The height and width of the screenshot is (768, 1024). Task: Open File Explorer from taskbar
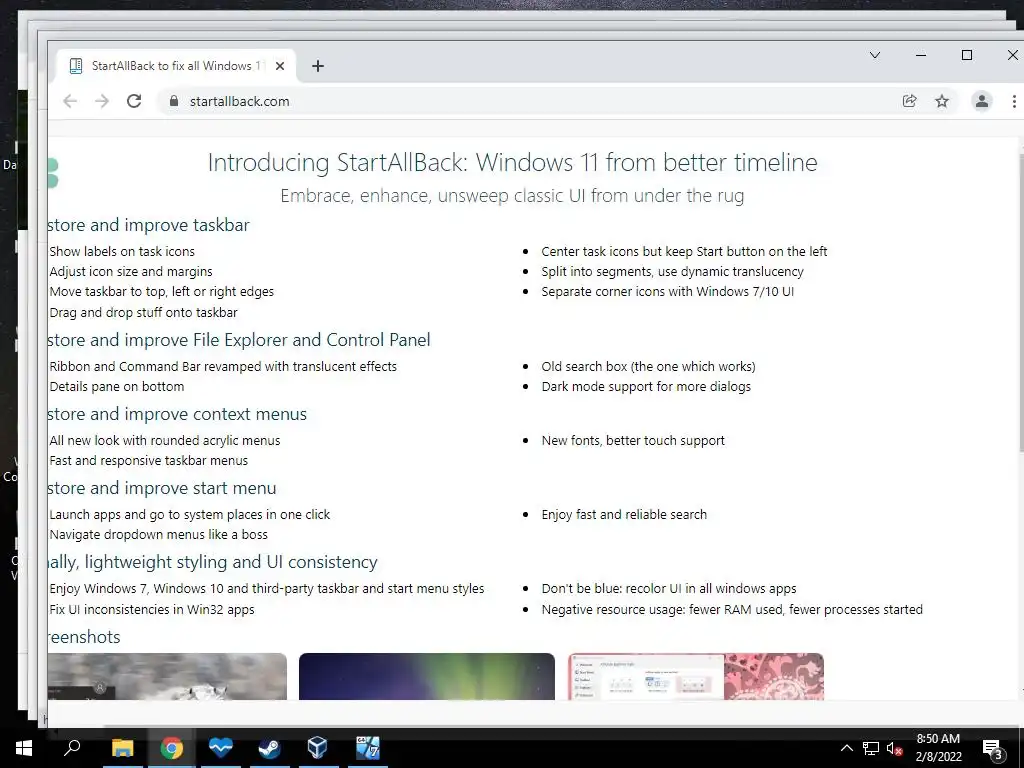122,748
